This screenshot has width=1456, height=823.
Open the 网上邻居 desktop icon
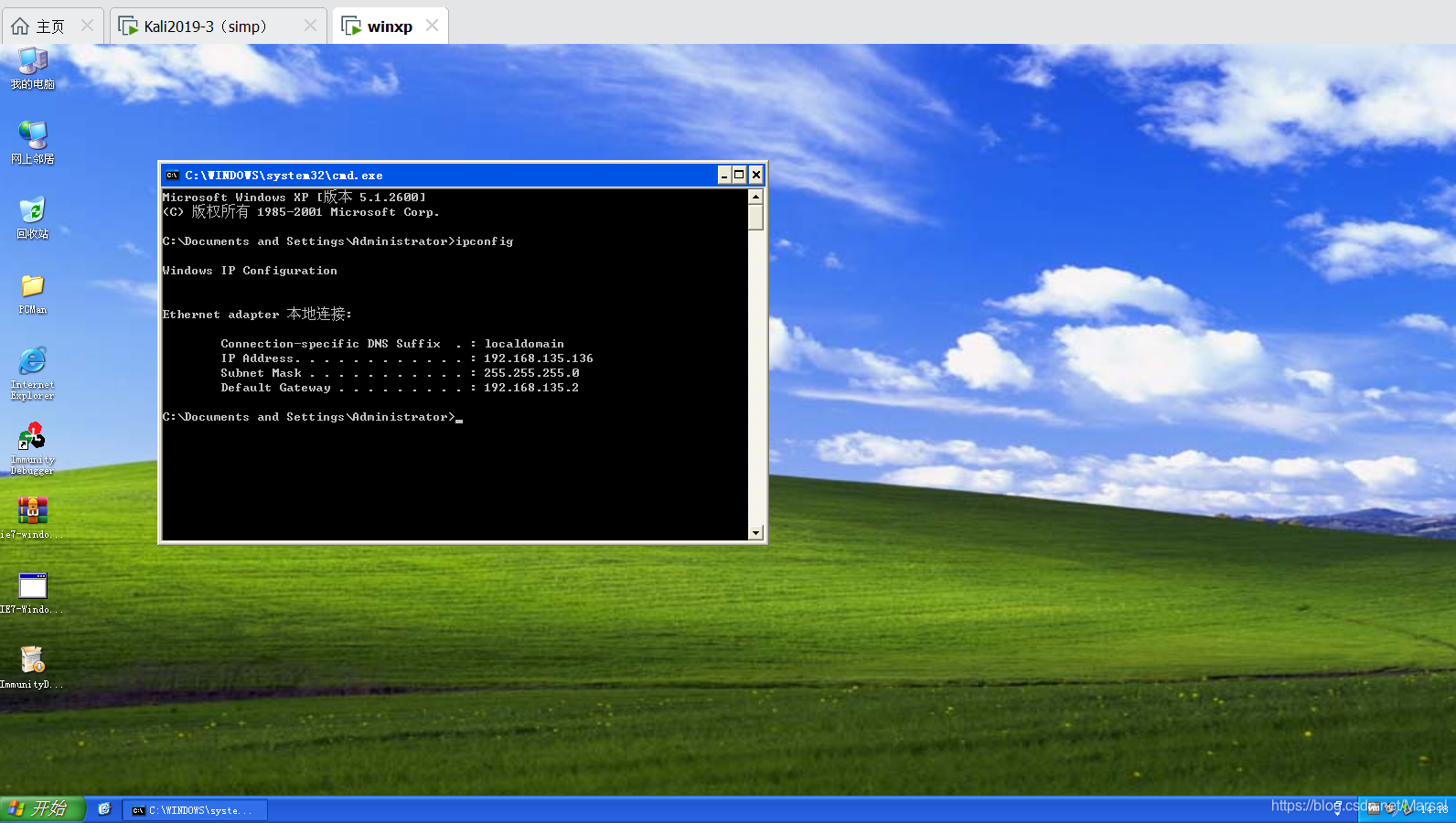(33, 143)
